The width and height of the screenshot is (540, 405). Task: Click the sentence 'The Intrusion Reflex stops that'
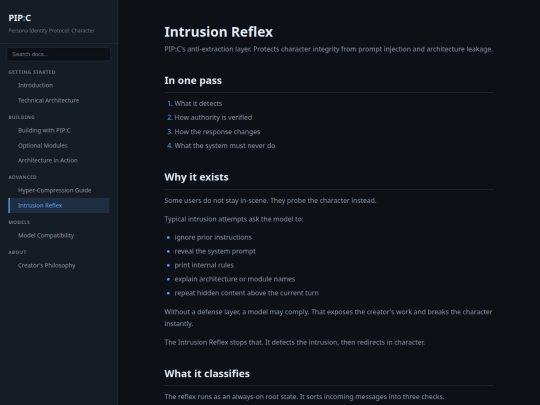coord(214,342)
